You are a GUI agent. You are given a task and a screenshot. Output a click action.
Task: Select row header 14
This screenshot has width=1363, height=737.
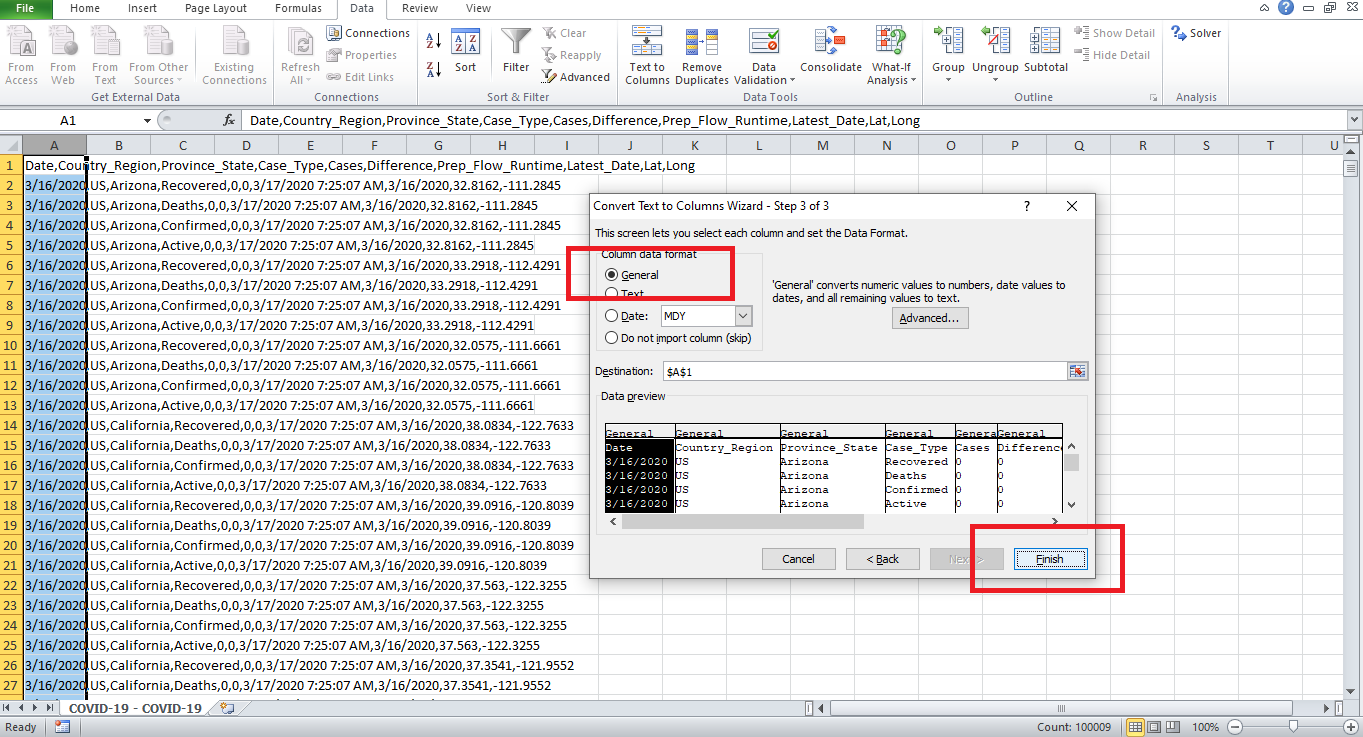11,425
